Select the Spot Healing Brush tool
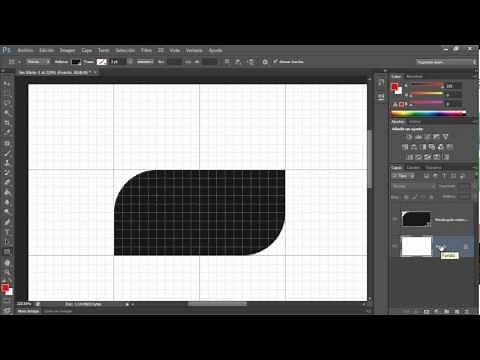Image resolution: width=480 pixels, height=360 pixels. (x=7, y=143)
